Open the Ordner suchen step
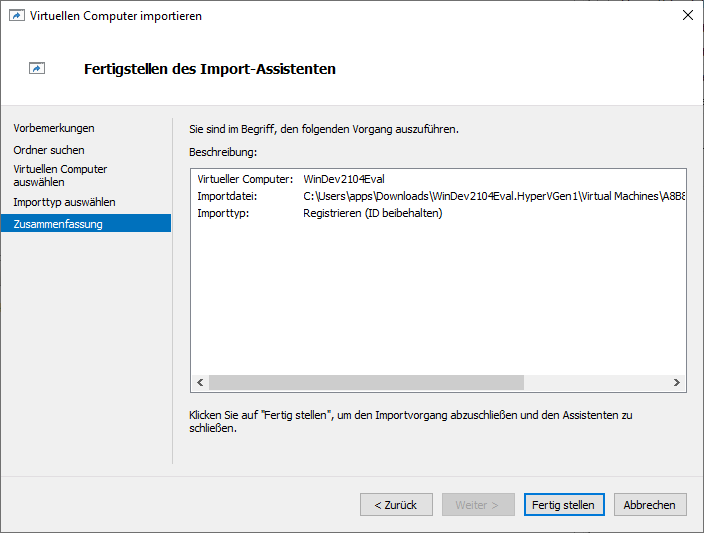 pos(49,150)
